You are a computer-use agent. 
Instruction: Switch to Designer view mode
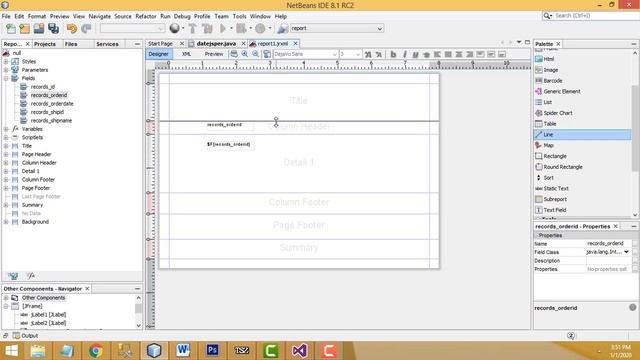159,54
